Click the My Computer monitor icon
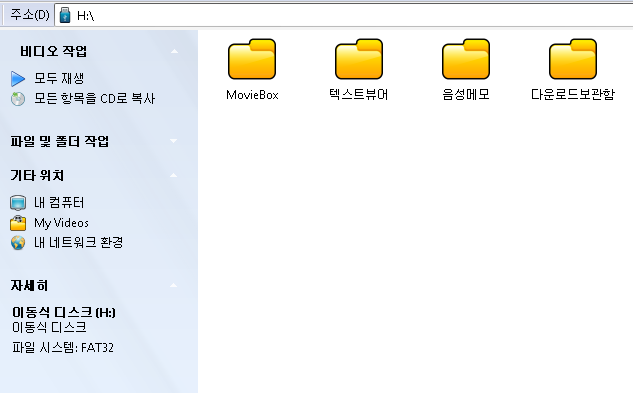The height and width of the screenshot is (393, 633). [18, 203]
